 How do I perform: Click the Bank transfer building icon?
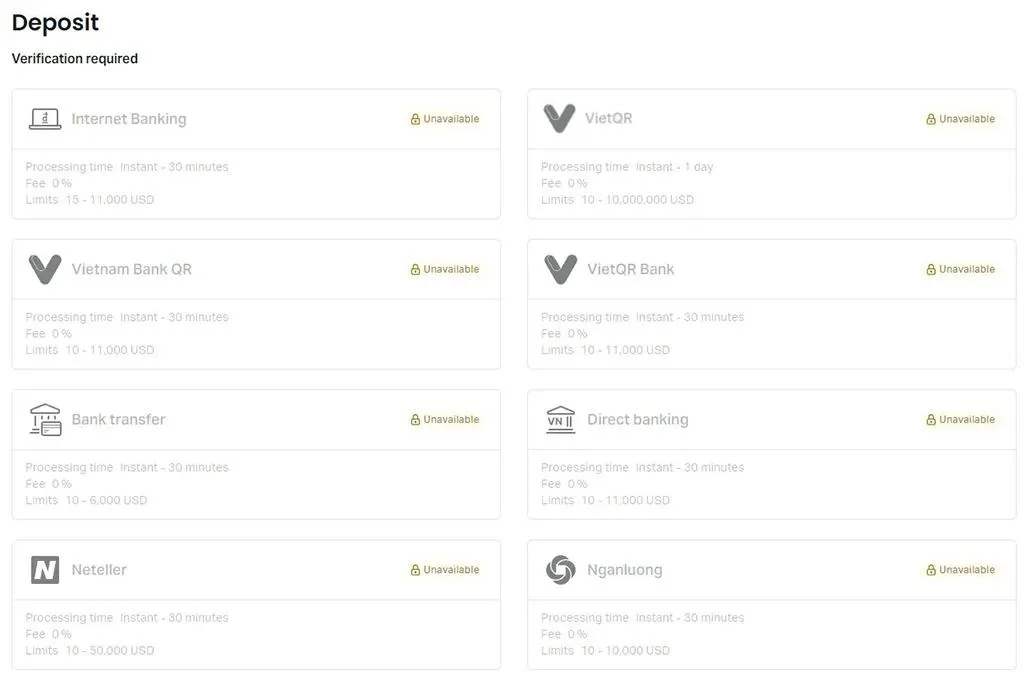point(45,420)
